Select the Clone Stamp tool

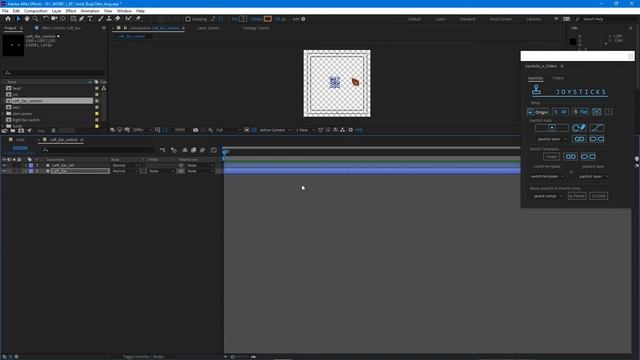109,19
